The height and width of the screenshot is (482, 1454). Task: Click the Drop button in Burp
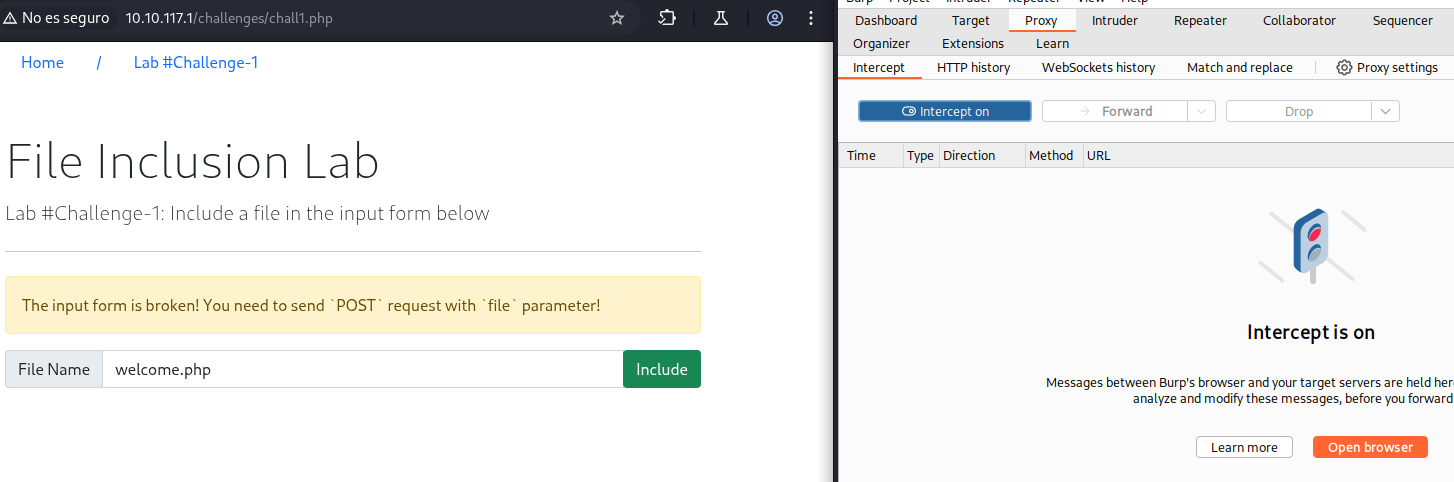[x=1299, y=111]
